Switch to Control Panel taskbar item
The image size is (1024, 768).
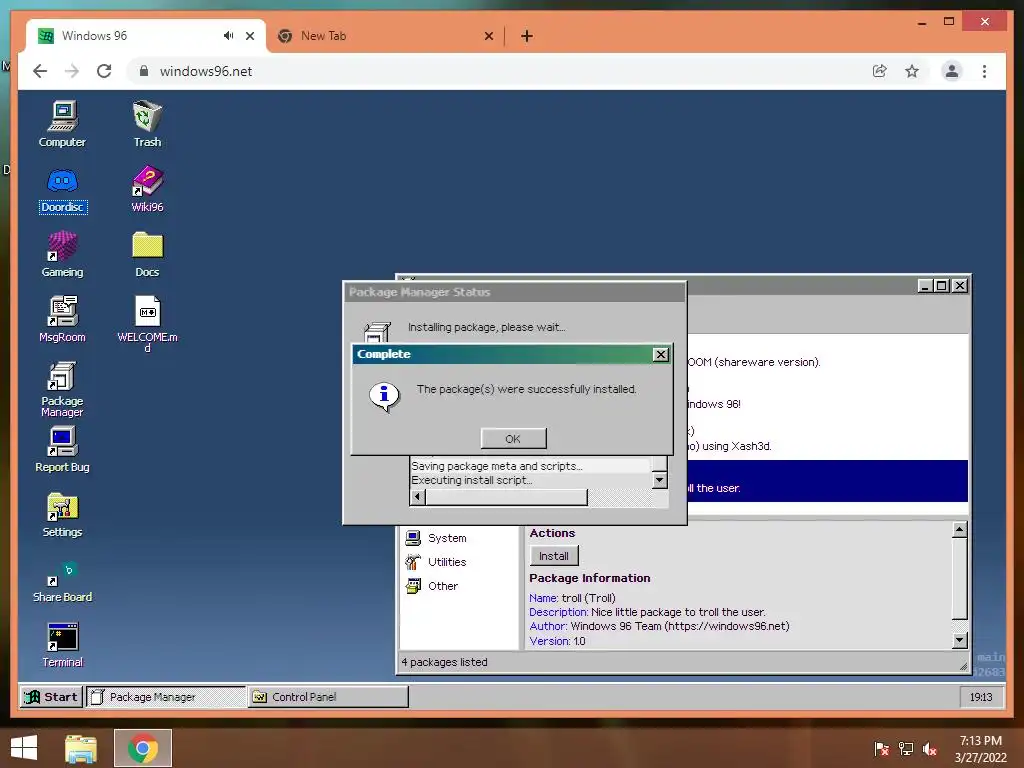tap(328, 697)
